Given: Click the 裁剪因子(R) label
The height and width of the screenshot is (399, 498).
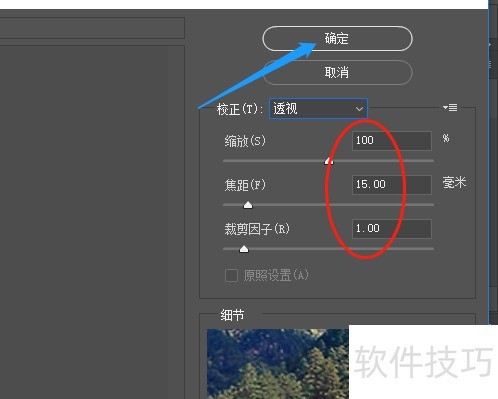Looking at the screenshot, I should click(x=257, y=229).
